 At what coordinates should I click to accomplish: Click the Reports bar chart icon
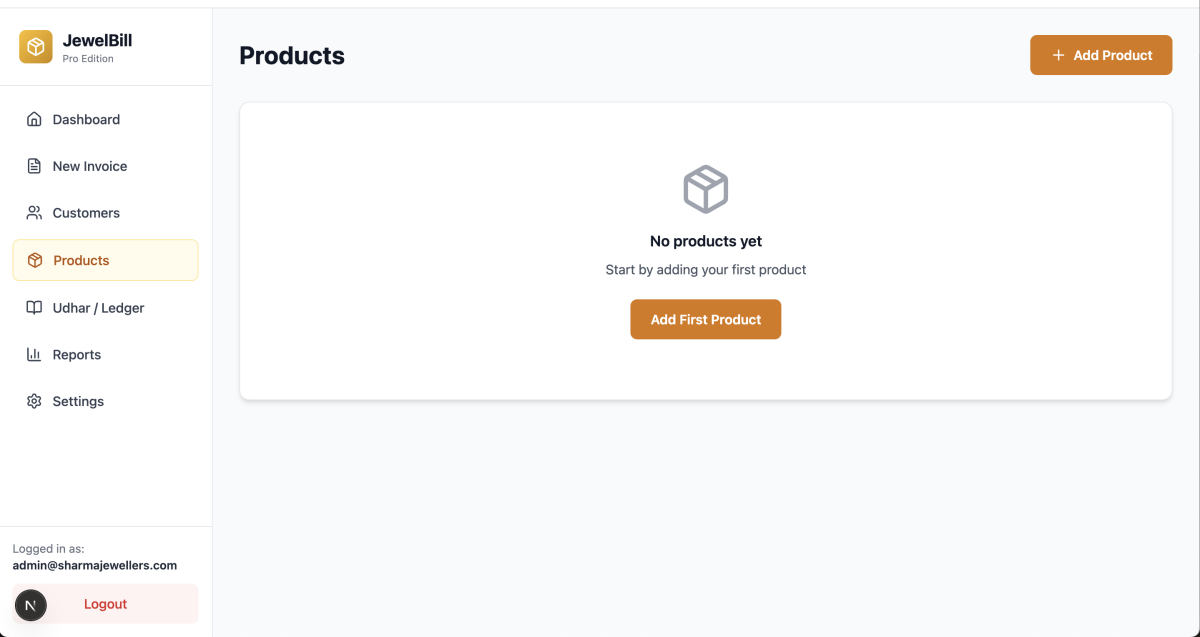pyautogui.click(x=34, y=355)
